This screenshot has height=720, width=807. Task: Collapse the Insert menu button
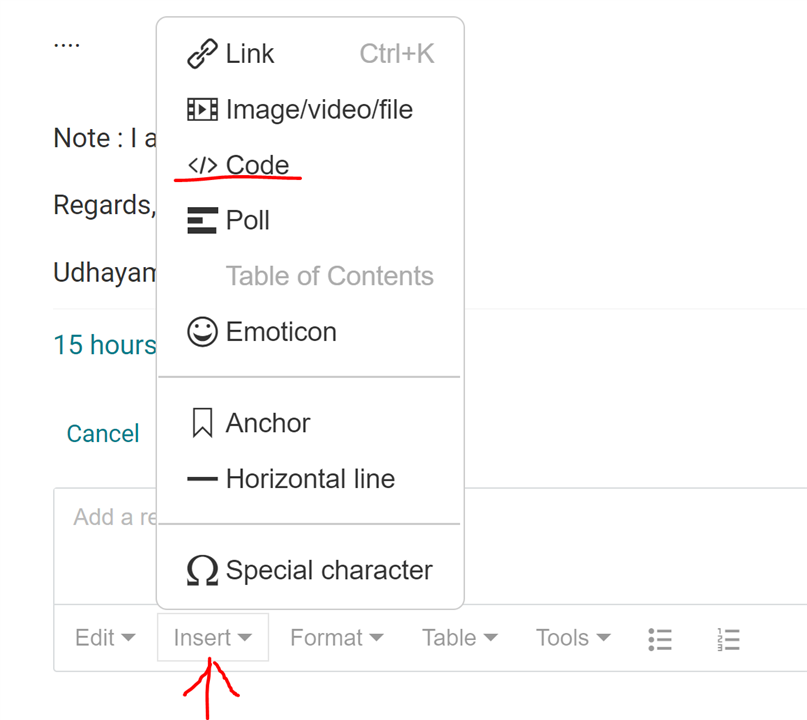212,638
